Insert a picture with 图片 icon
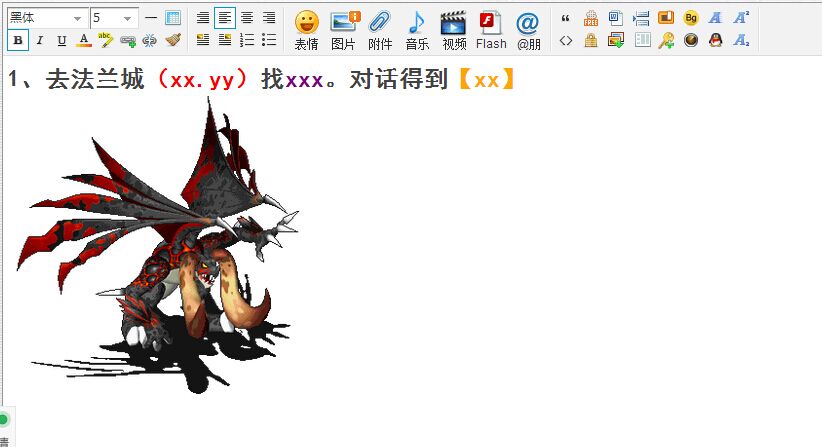 pos(343,29)
